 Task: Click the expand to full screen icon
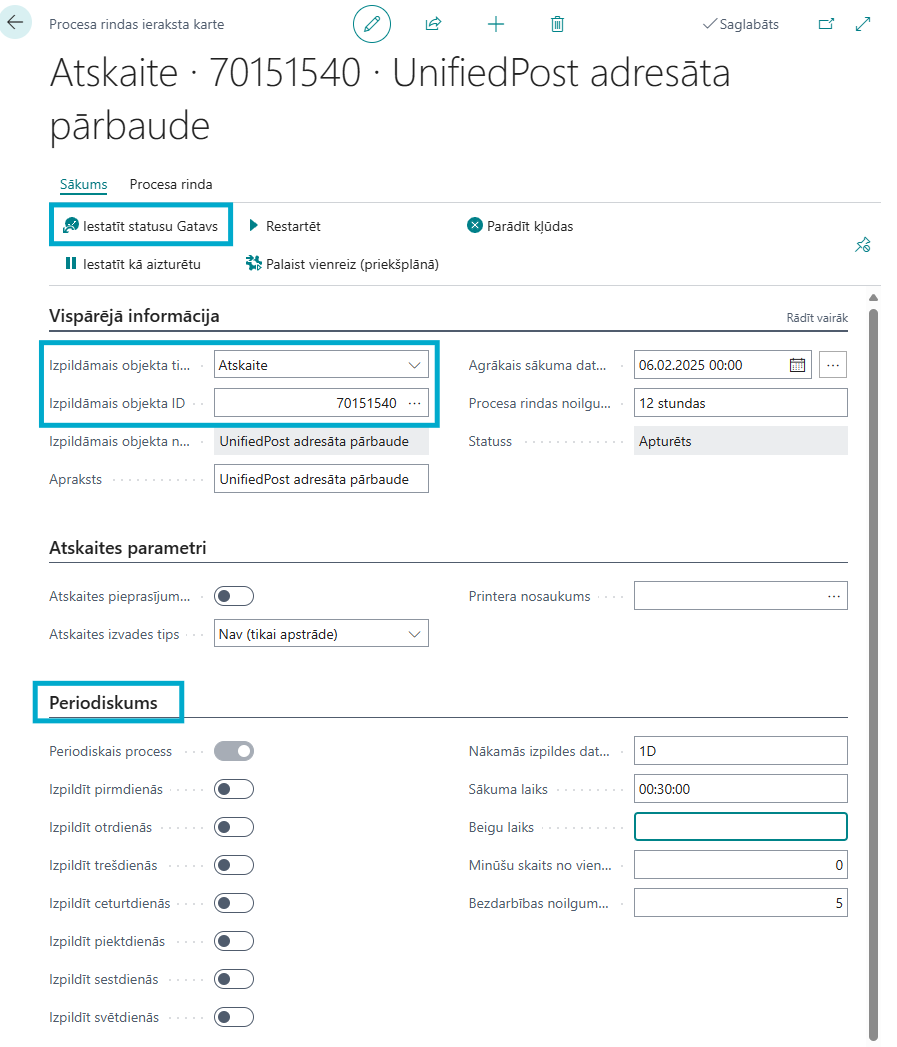pyautogui.click(x=863, y=24)
